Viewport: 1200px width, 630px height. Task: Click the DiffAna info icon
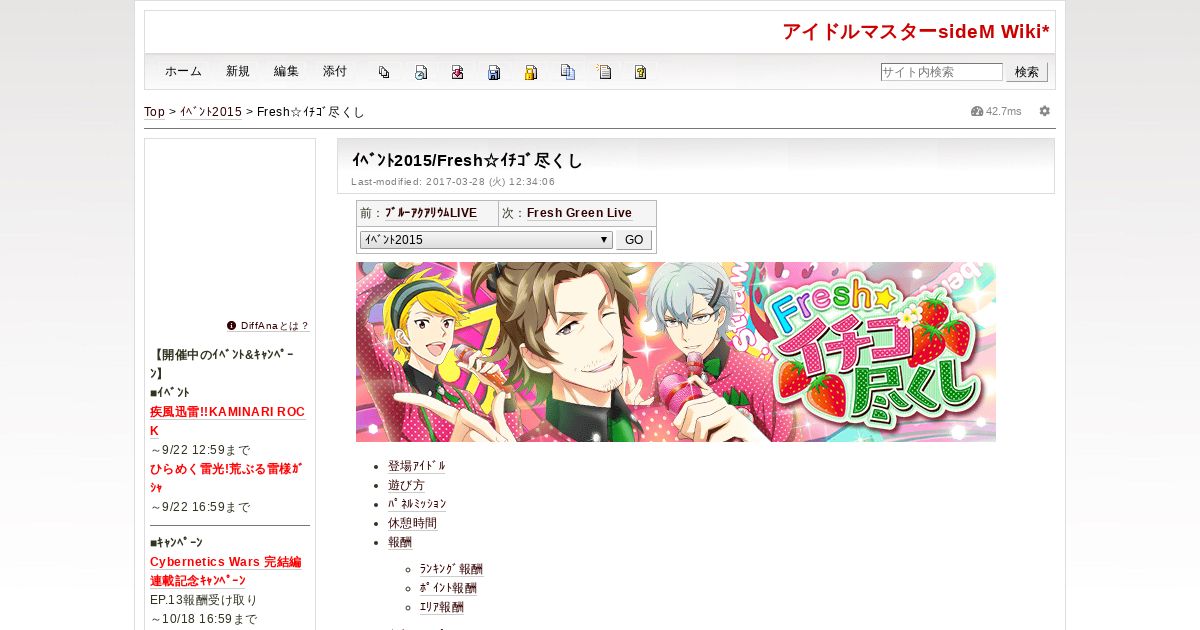click(232, 325)
